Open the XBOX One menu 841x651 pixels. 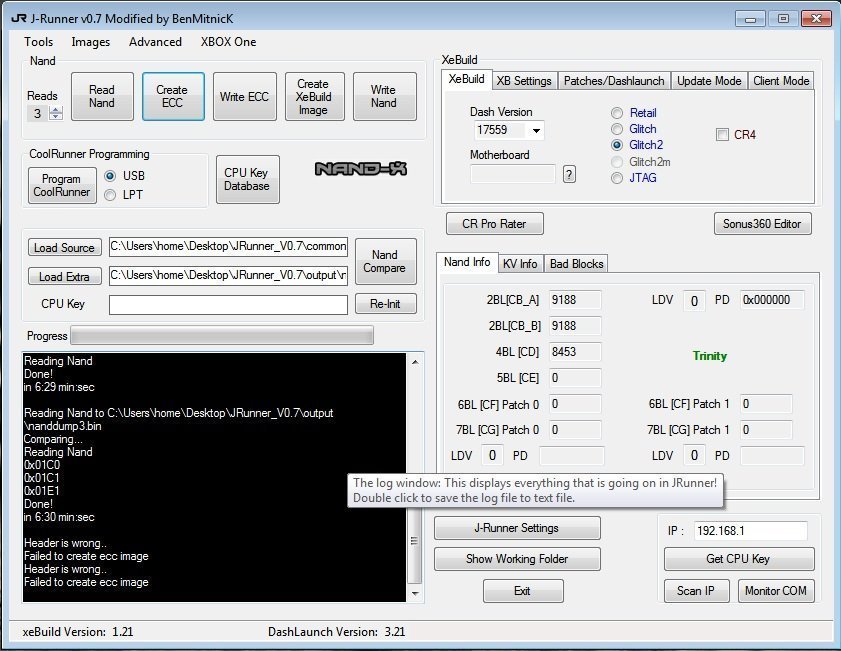[228, 42]
